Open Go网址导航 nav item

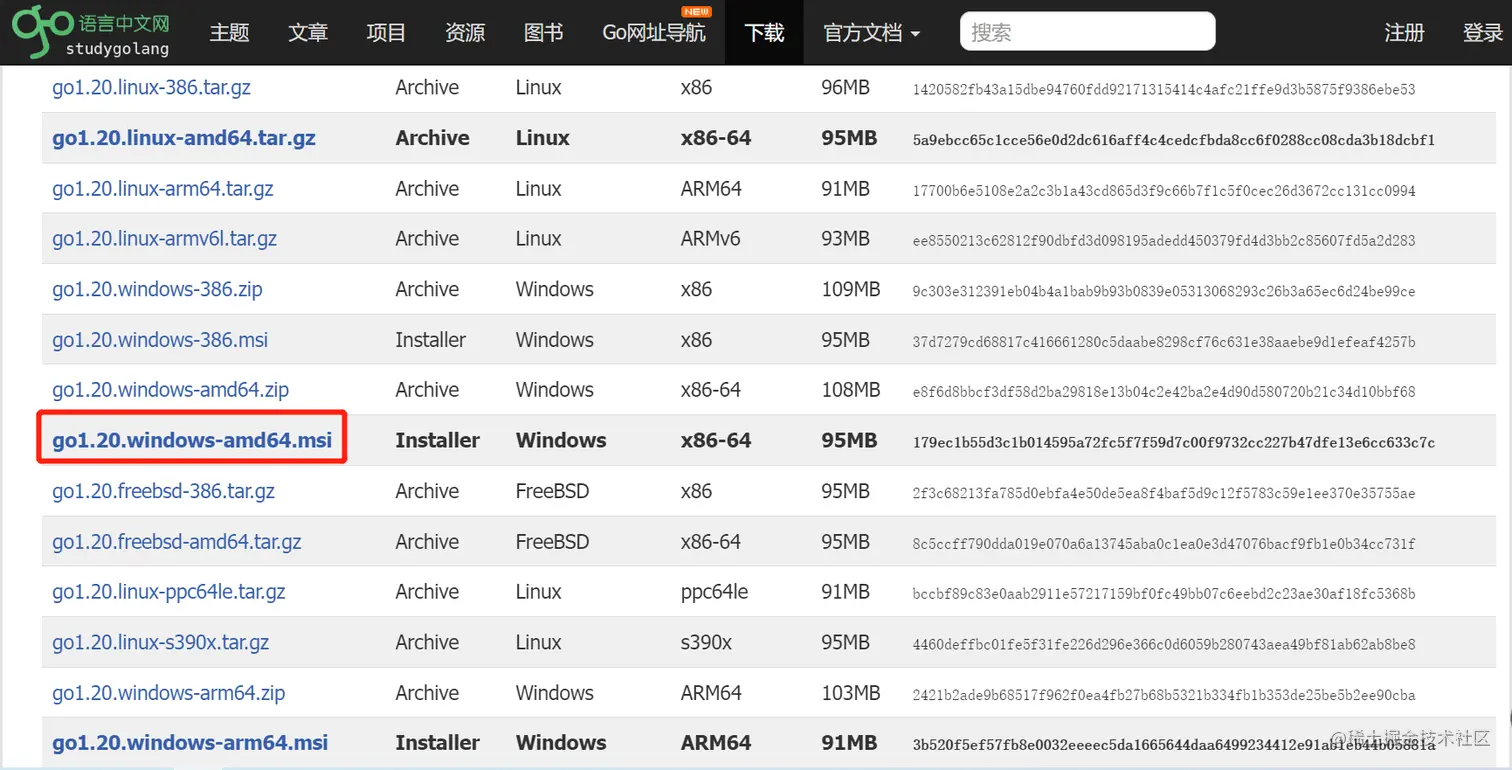point(654,33)
